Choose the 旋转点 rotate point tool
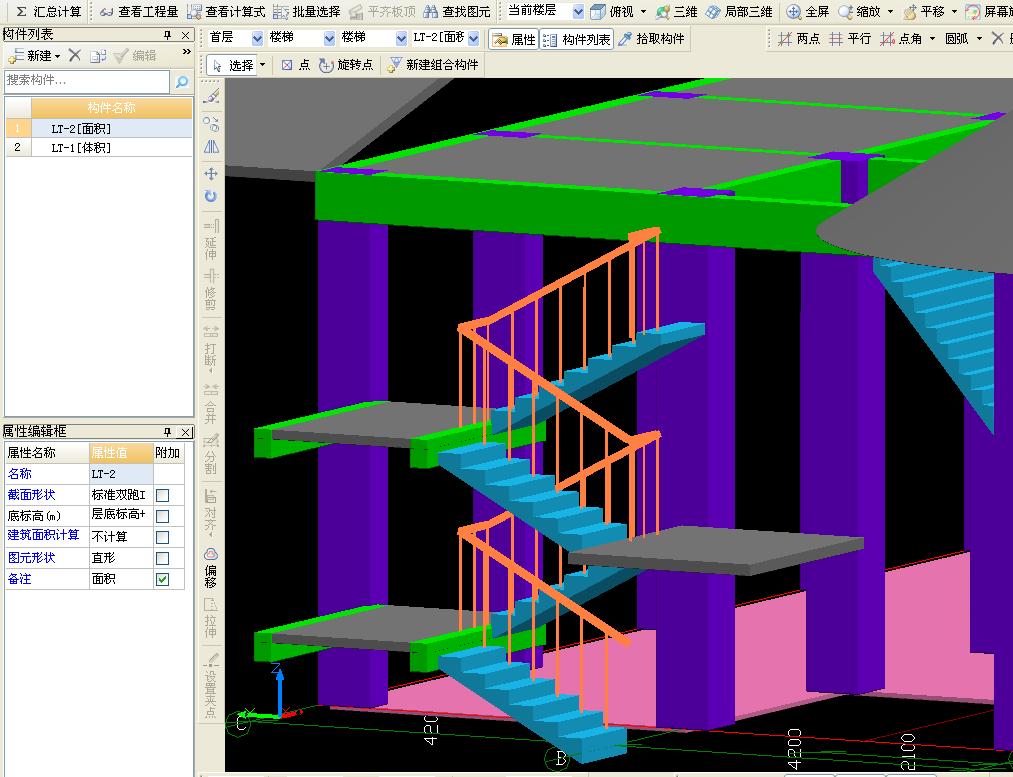The width and height of the screenshot is (1013, 777). (346, 65)
